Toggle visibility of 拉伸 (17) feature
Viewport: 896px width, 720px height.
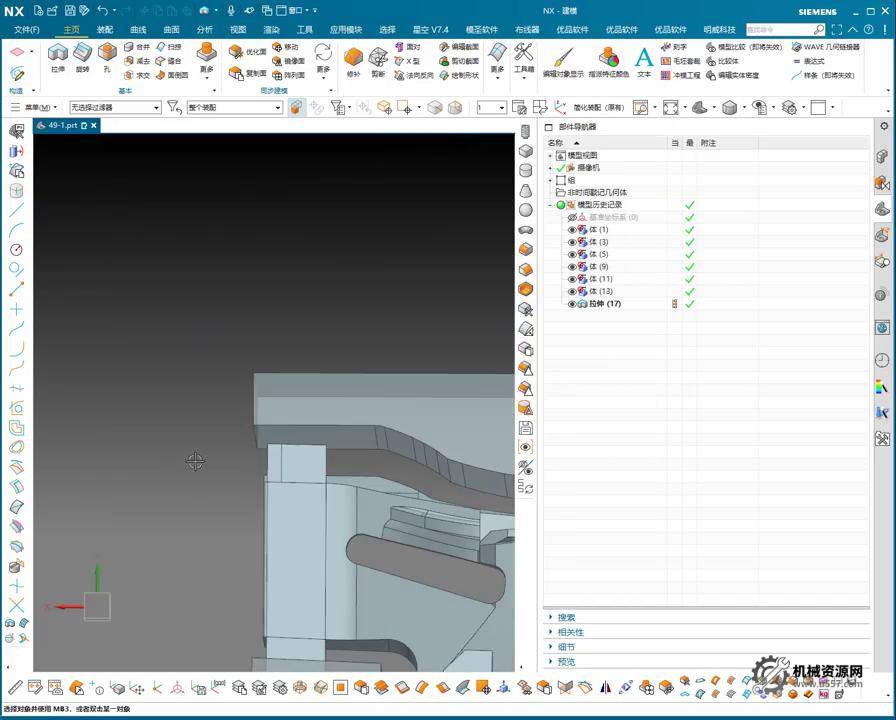point(572,304)
